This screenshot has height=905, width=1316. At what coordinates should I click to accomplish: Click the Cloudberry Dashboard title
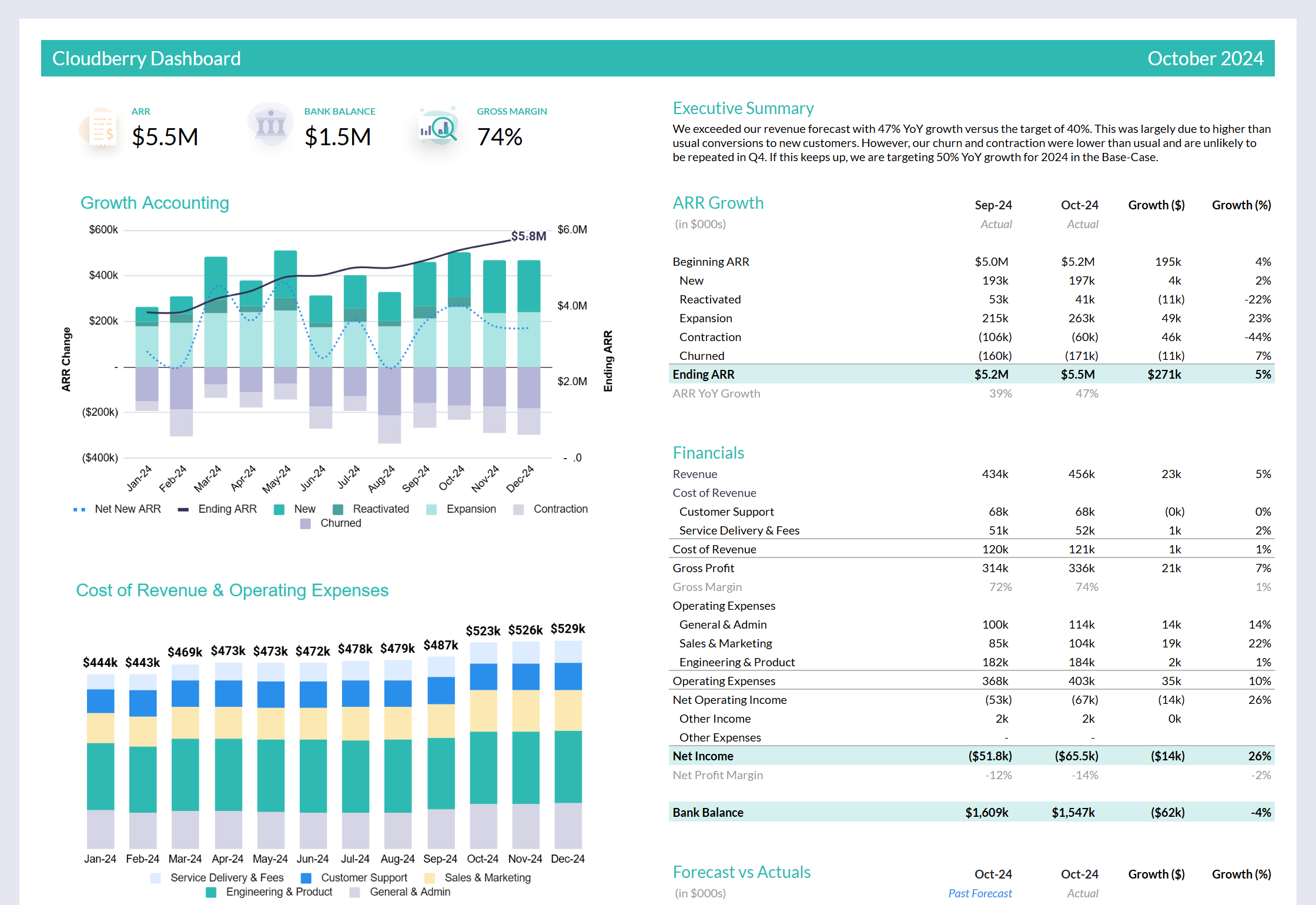[146, 58]
